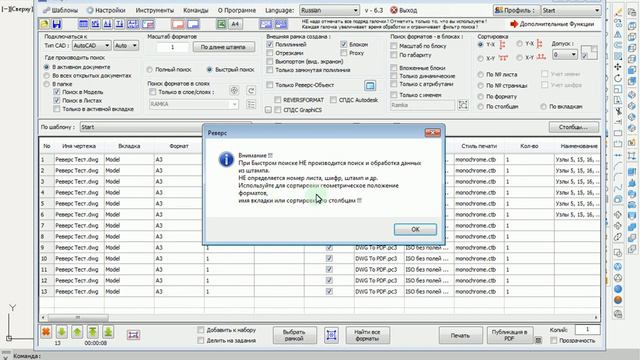Click the blue zoom-frame icon beside Выбрать рамкой
This screenshot has width=640, height=360.
coord(331,336)
